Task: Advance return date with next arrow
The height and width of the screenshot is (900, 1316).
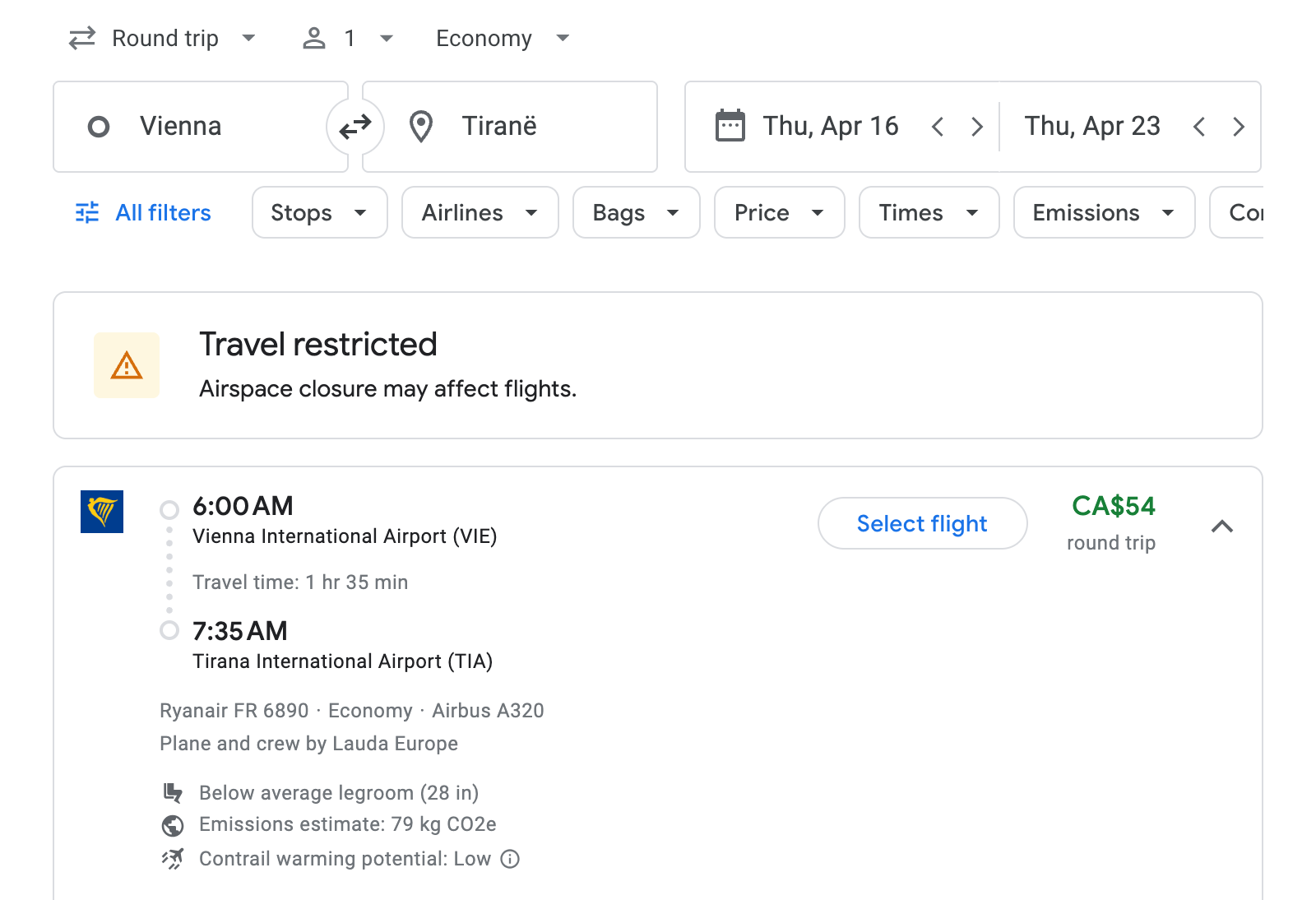Action: 1239,126
